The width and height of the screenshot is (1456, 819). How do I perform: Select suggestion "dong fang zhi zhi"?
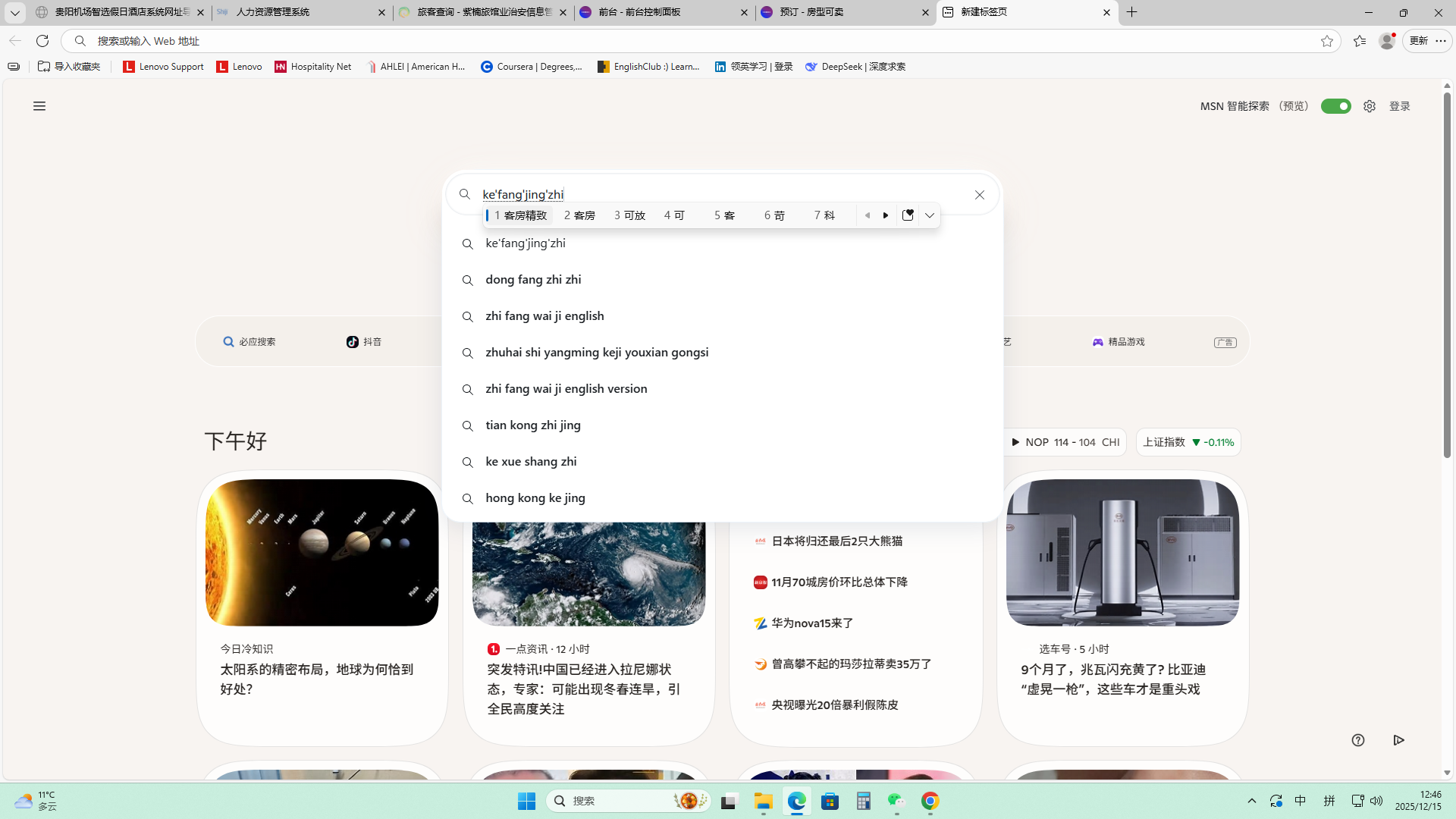tap(533, 280)
